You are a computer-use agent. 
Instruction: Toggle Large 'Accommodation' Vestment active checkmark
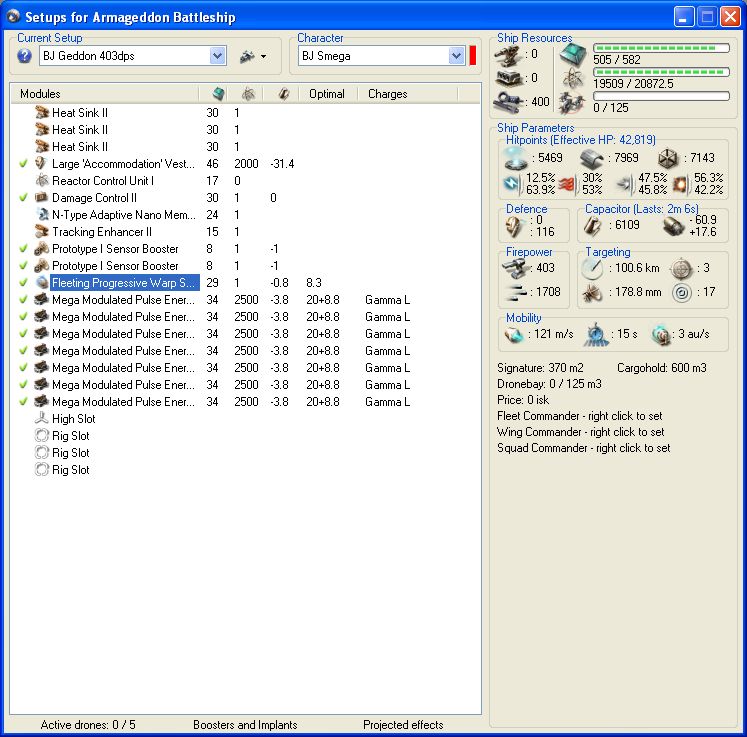[x=23, y=164]
